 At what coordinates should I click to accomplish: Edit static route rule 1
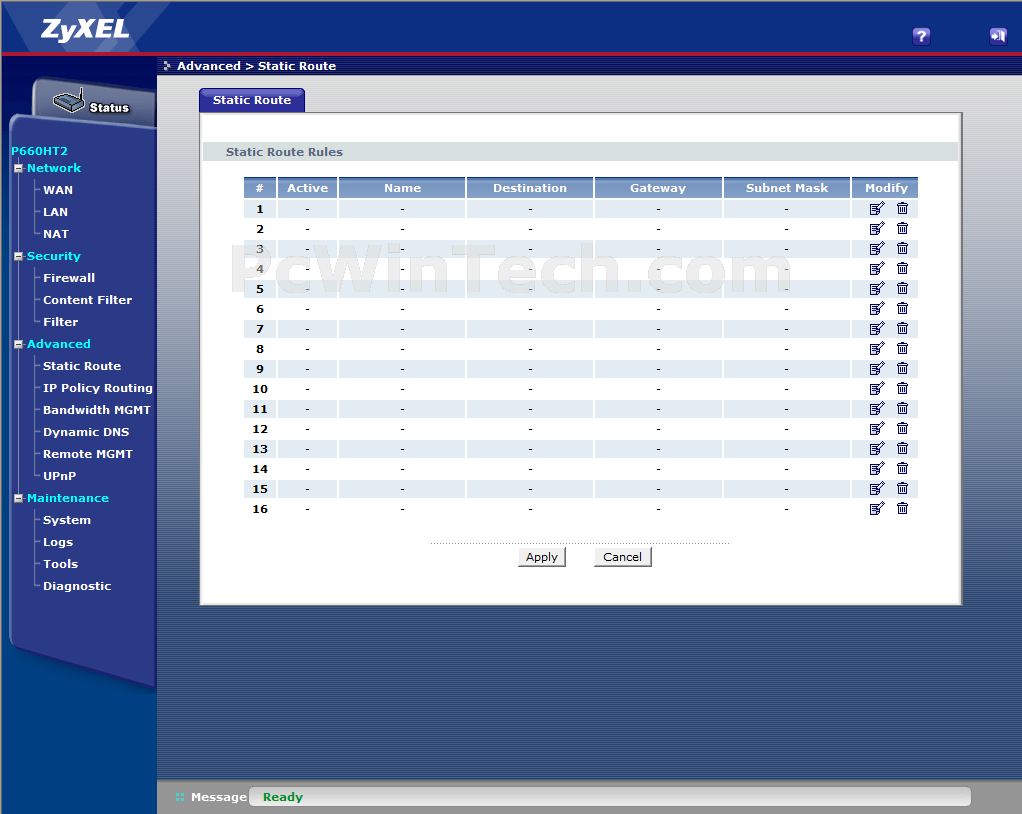point(877,209)
